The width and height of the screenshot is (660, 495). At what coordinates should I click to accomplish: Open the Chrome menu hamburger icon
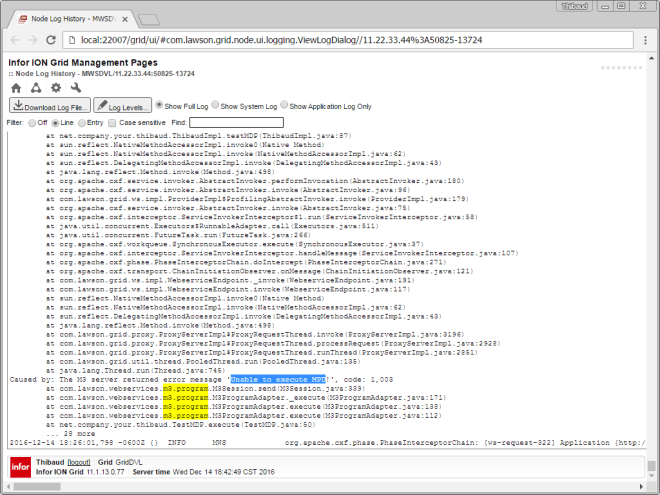point(644,39)
